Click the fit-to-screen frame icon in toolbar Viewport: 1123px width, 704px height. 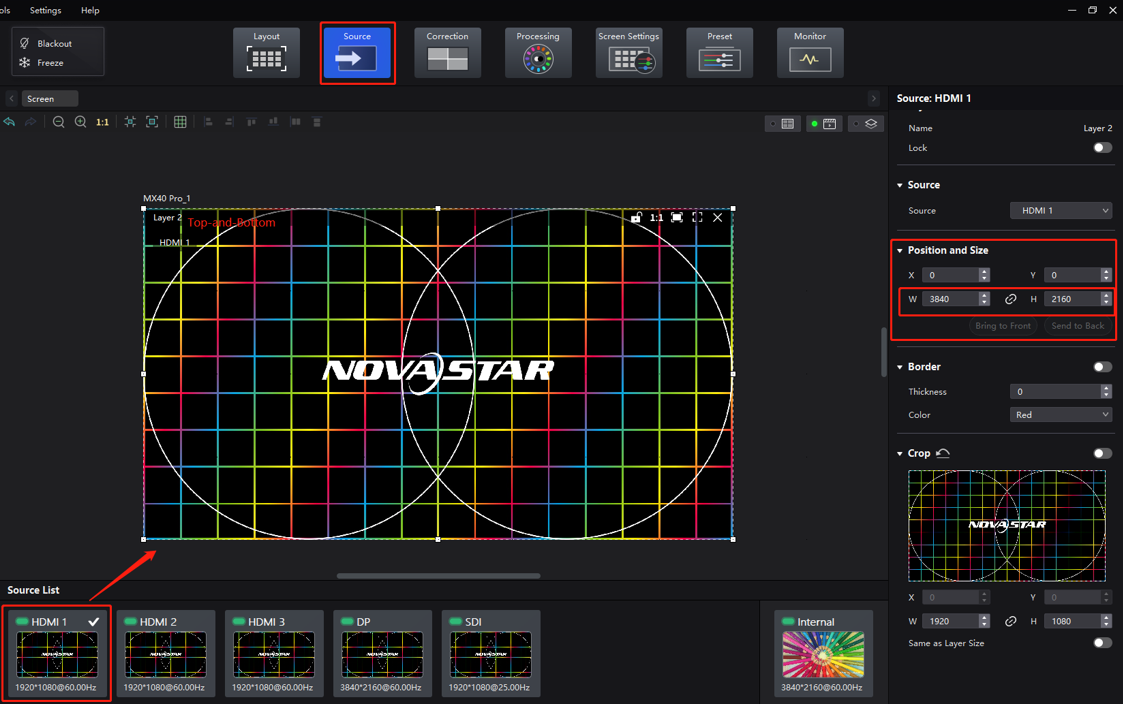[152, 122]
